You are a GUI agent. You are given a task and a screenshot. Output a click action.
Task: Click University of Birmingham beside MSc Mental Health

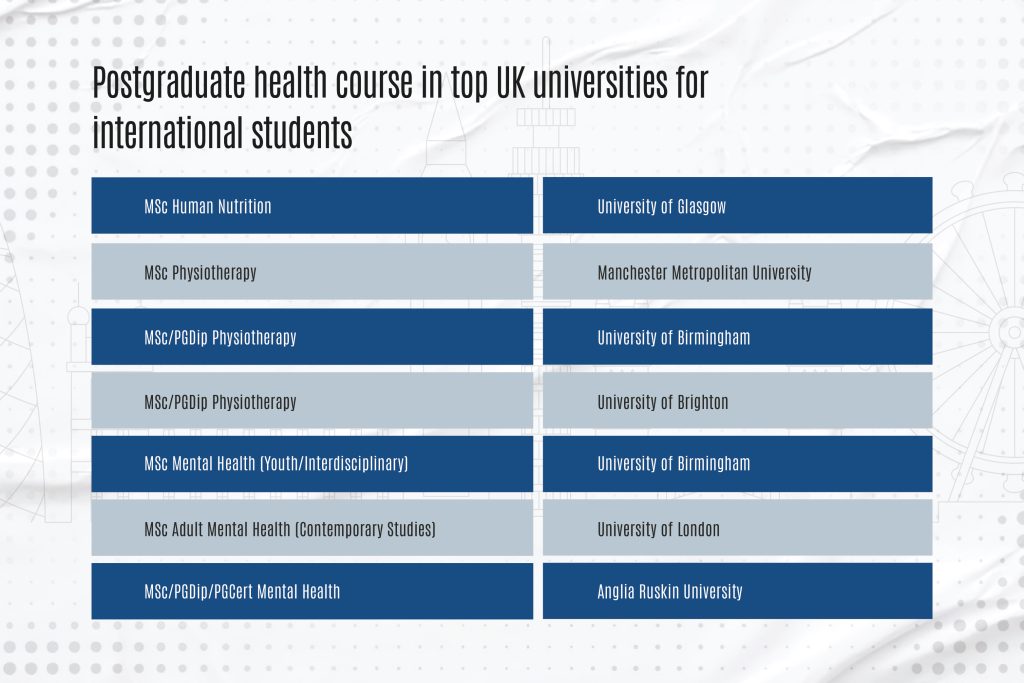tap(737, 464)
